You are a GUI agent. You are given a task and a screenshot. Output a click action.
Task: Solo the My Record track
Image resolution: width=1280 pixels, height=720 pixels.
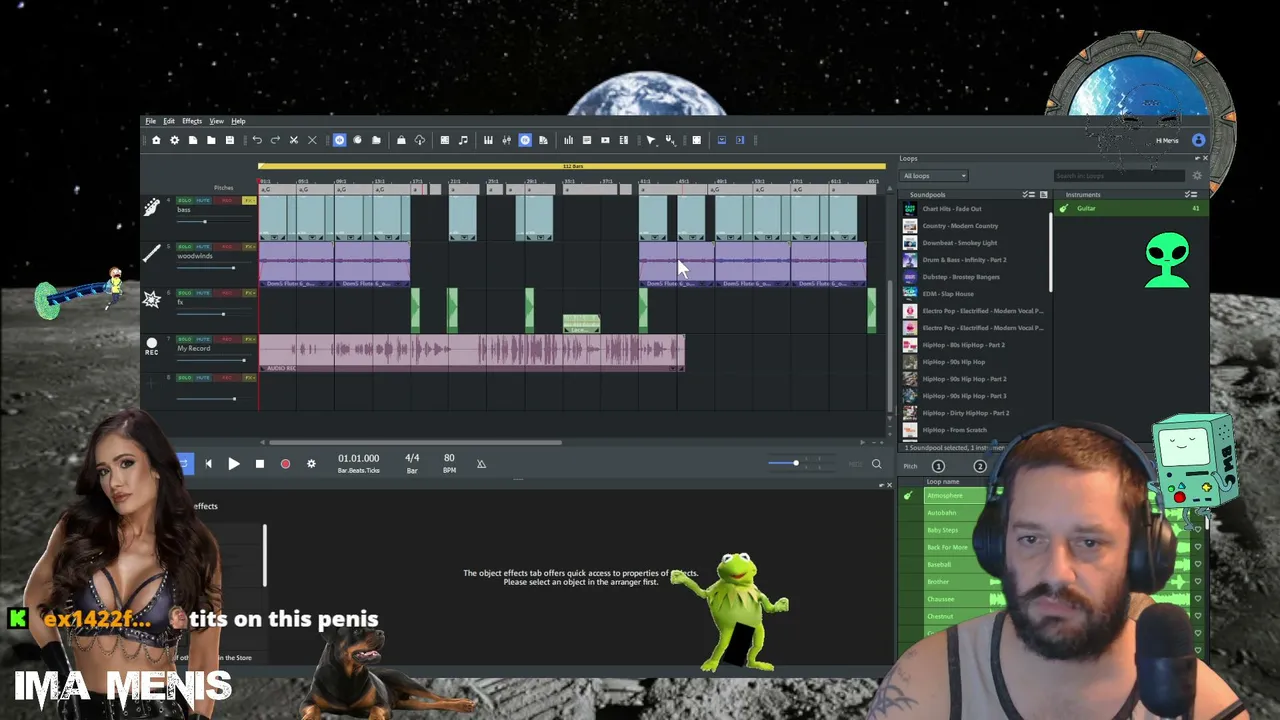click(x=184, y=339)
